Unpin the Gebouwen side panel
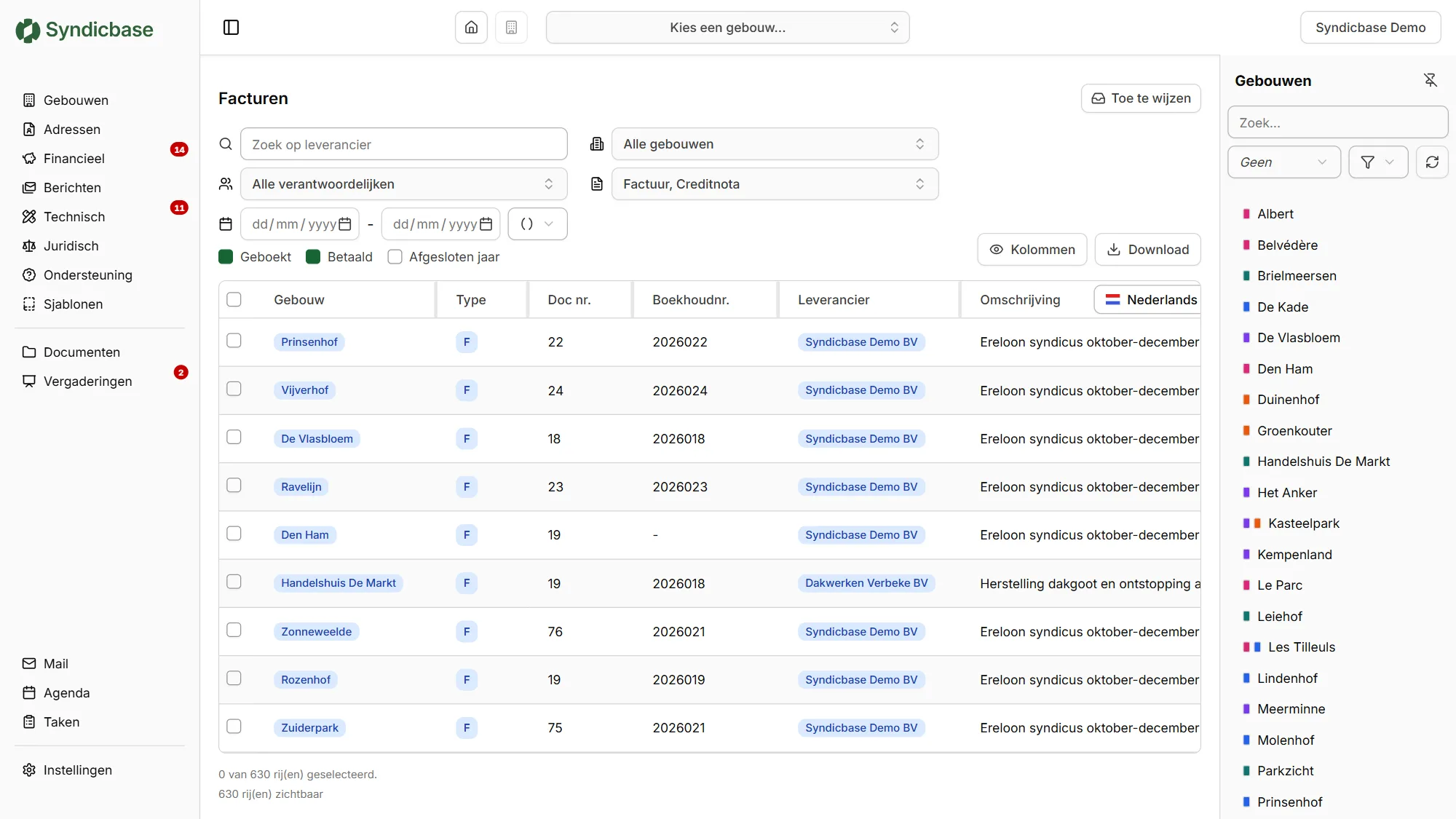1456x819 pixels. [1430, 80]
